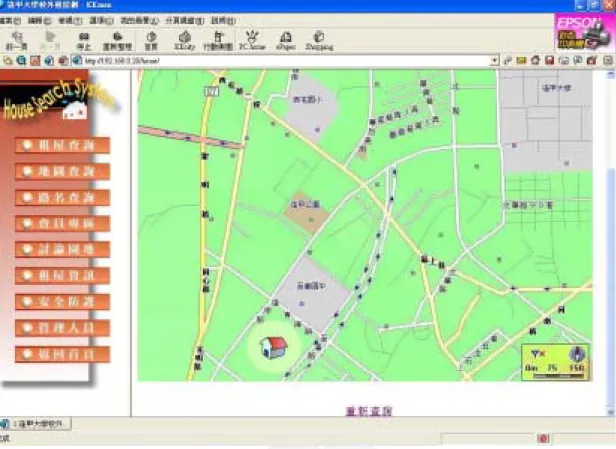Open the 檔案 (File) menu
616x449 pixels.
11,21
